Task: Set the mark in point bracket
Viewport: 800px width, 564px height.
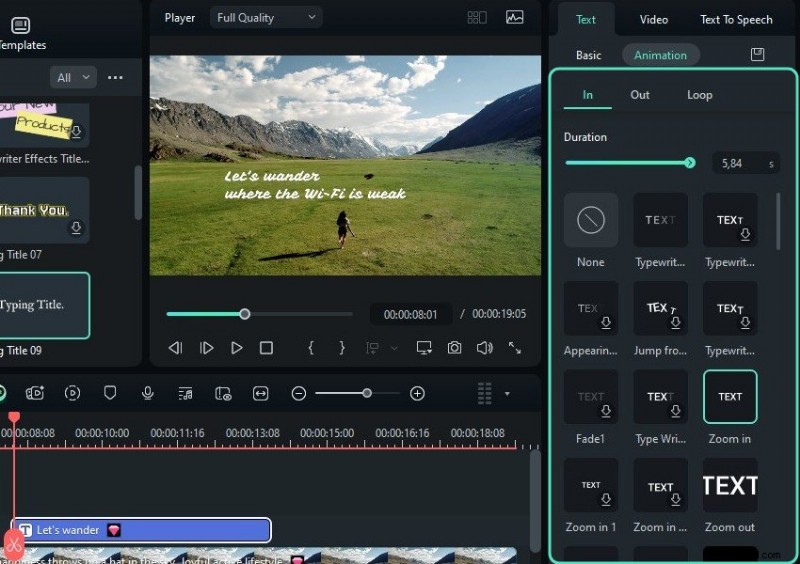Action: (x=311, y=348)
